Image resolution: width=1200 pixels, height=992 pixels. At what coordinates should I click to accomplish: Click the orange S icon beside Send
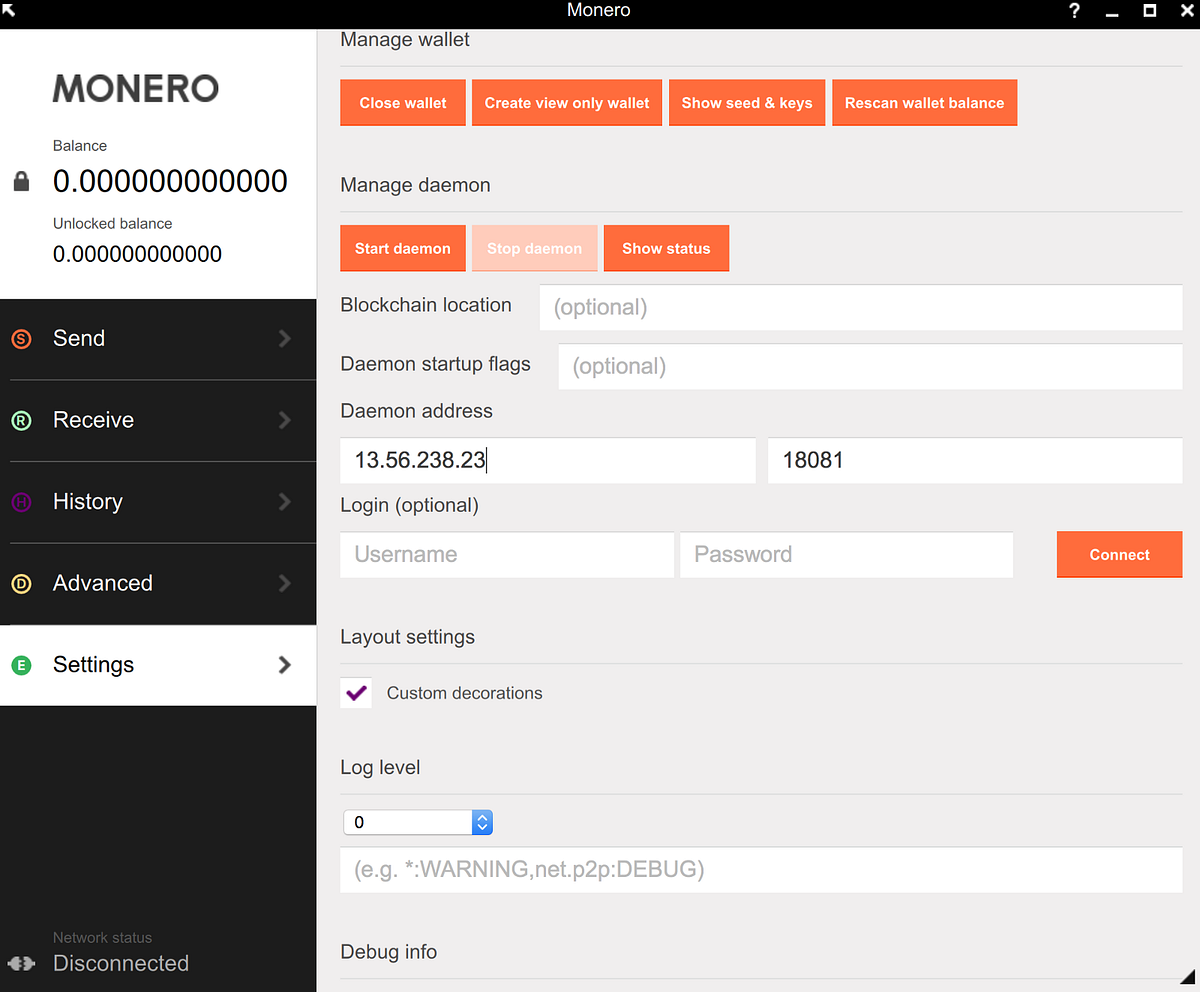pos(21,339)
